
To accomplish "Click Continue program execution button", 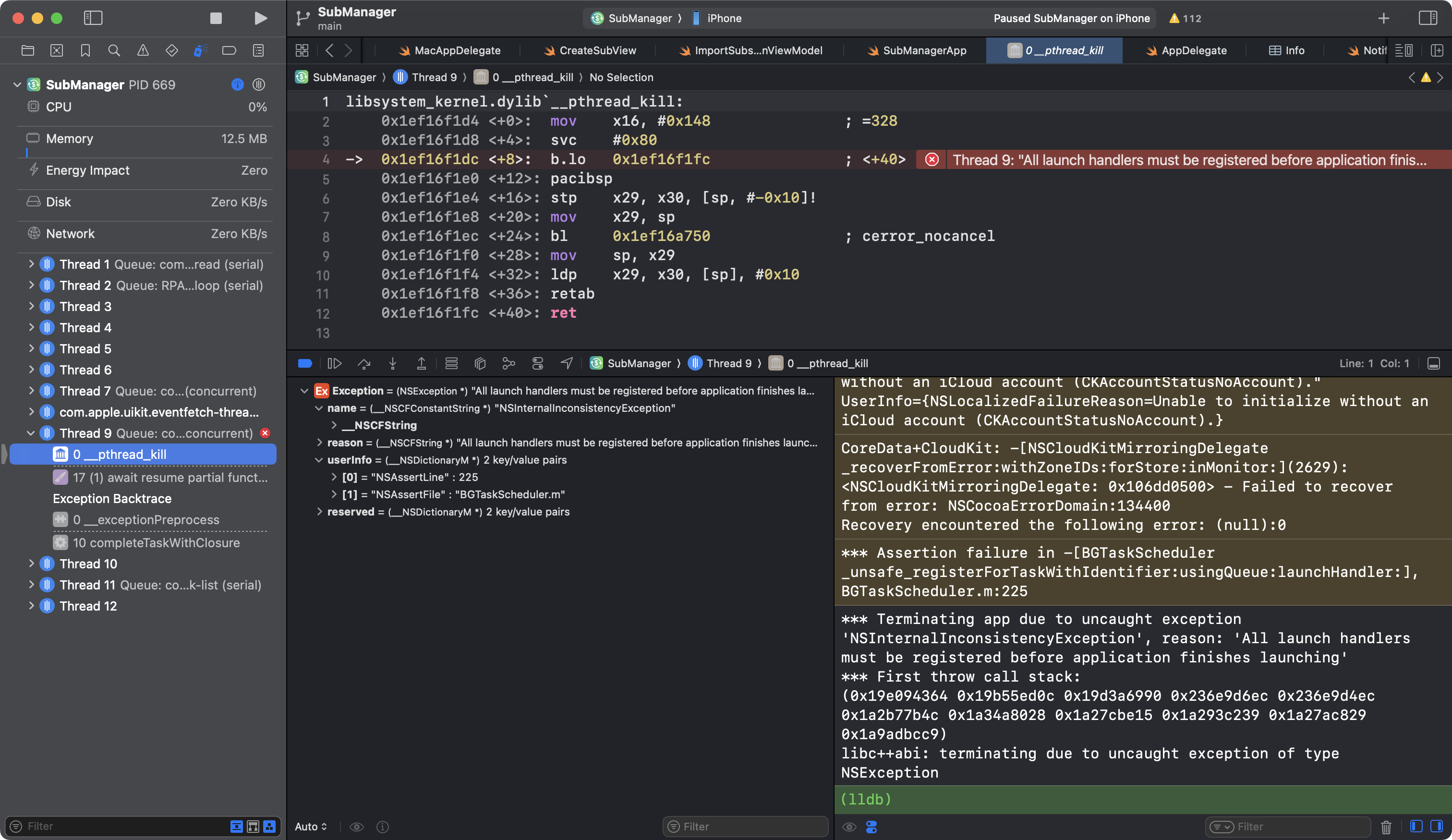I will [334, 363].
